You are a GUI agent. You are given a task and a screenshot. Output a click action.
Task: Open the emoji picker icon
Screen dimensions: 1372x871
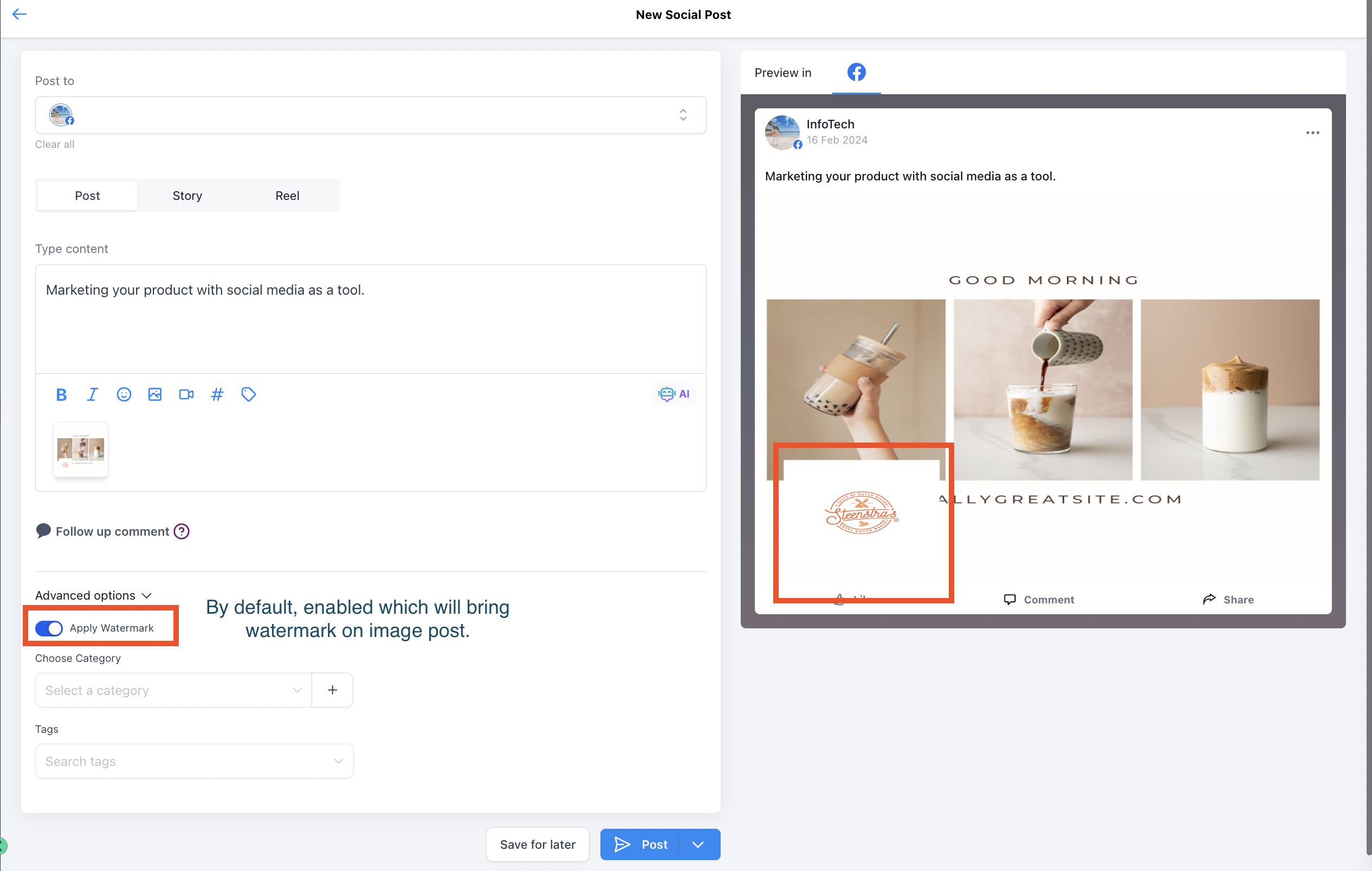pos(124,394)
